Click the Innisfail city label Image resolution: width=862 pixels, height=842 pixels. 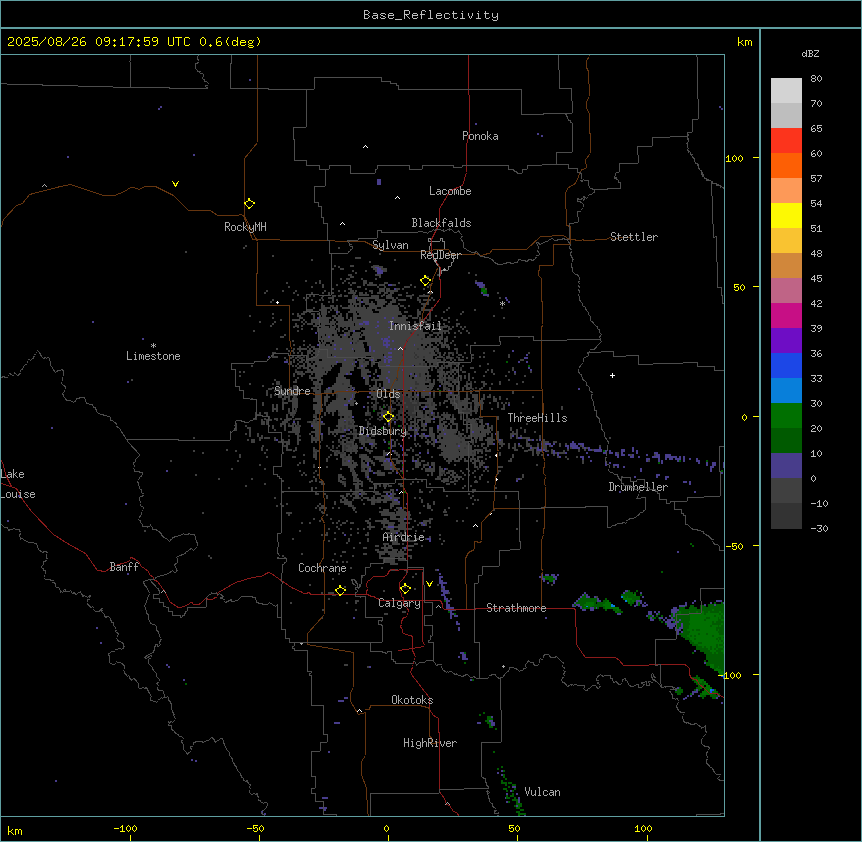[415, 326]
